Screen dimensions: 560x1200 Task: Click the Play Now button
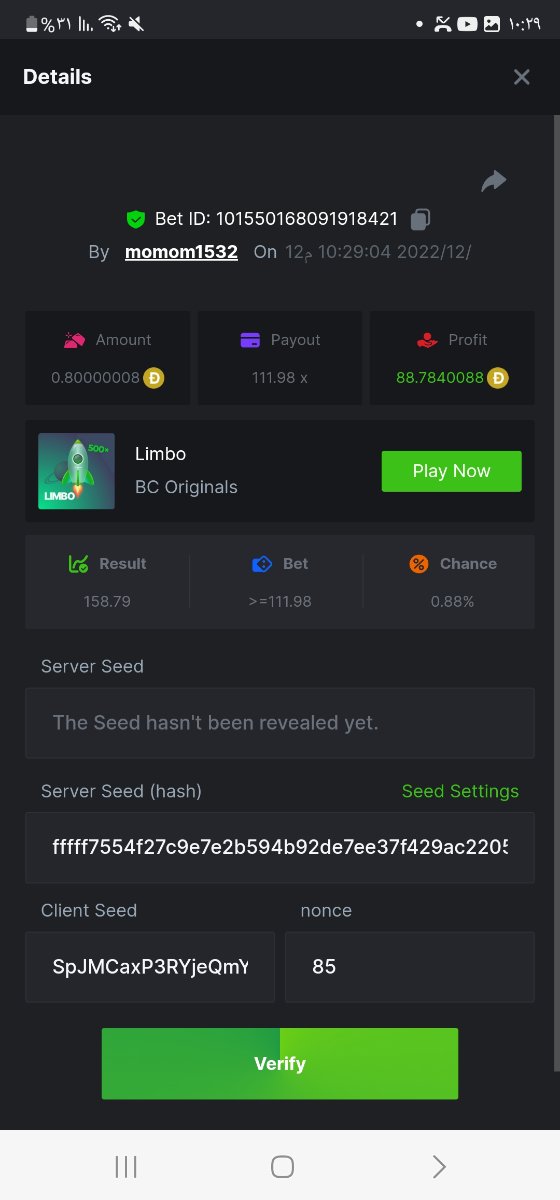point(451,471)
